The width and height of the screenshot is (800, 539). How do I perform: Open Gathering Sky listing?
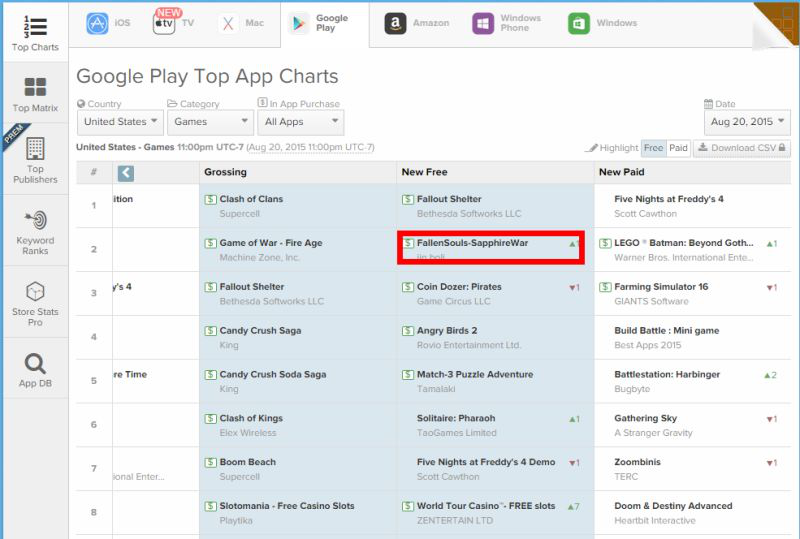point(645,419)
